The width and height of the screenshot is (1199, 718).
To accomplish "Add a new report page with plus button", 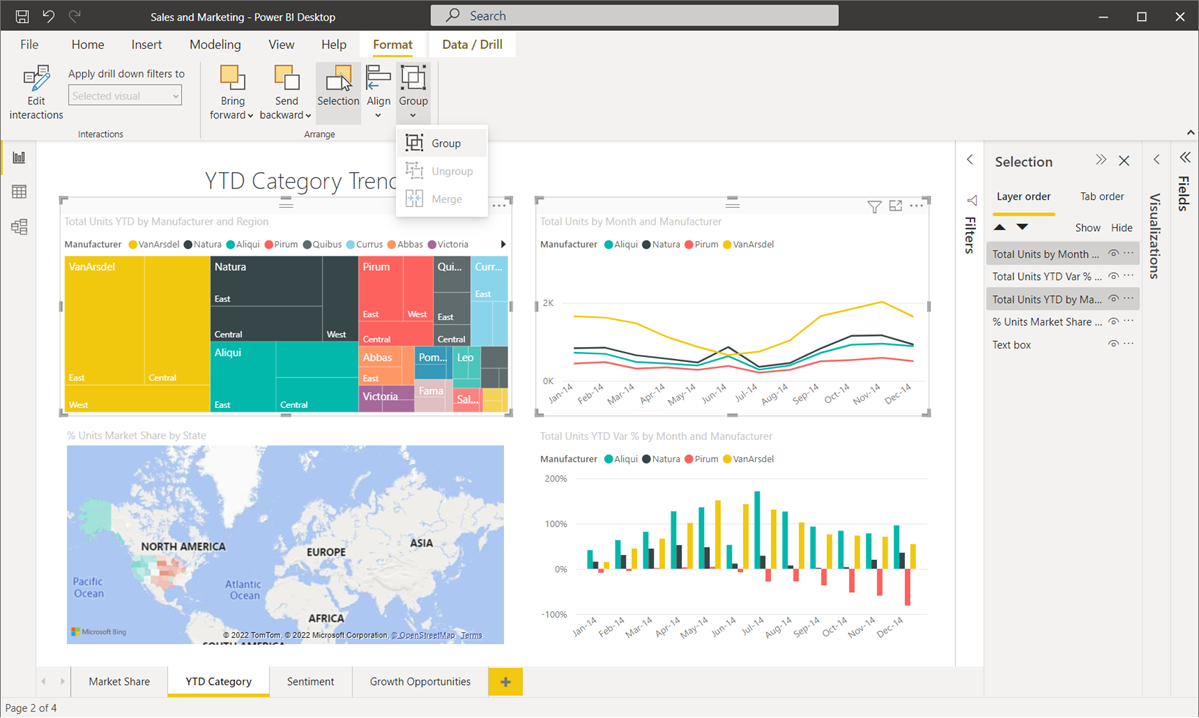I will pos(505,681).
